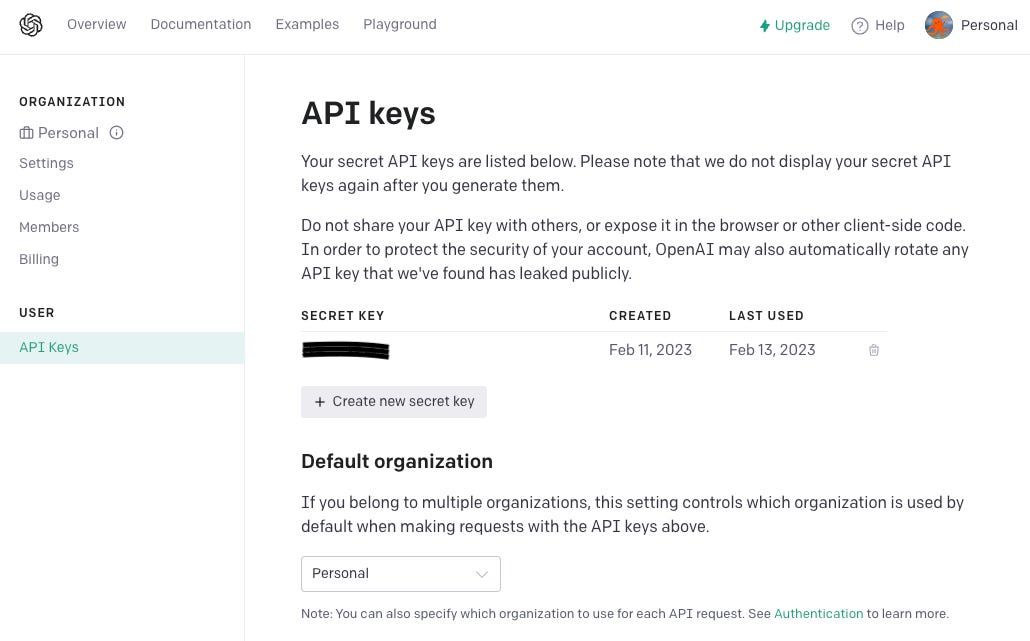Click the ORGANIZATION sidebar section label
Viewport: 1030px width, 641px height.
[72, 102]
